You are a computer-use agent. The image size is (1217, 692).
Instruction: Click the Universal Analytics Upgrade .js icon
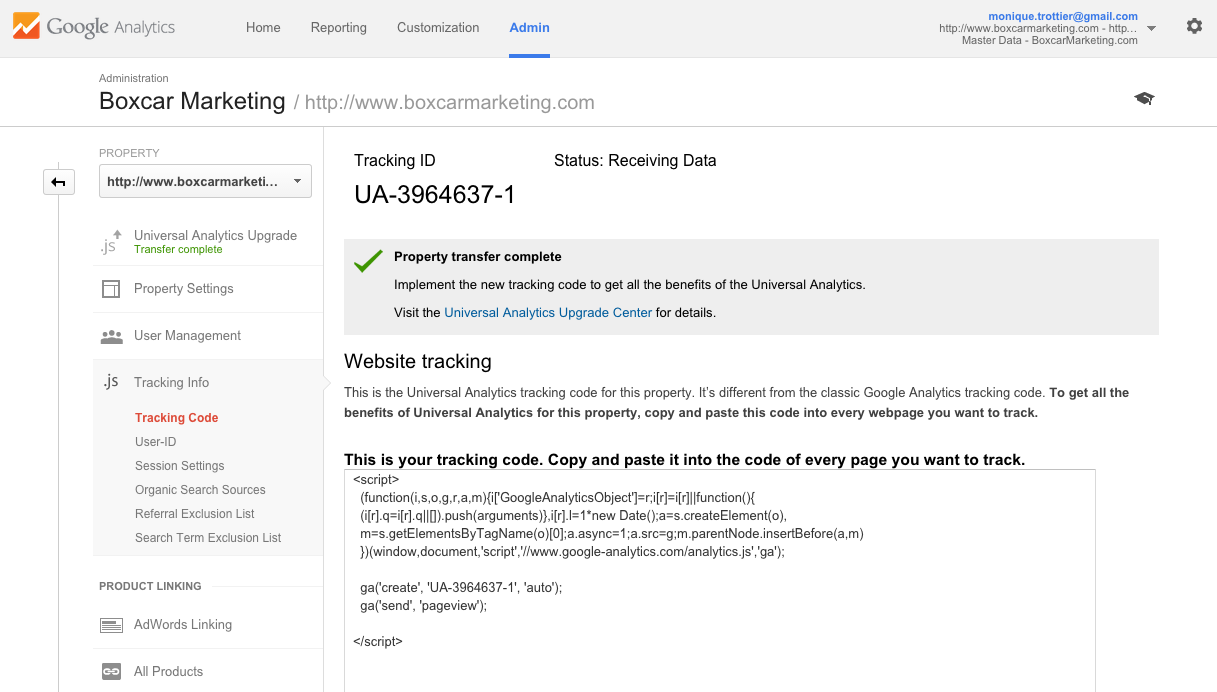tap(110, 242)
